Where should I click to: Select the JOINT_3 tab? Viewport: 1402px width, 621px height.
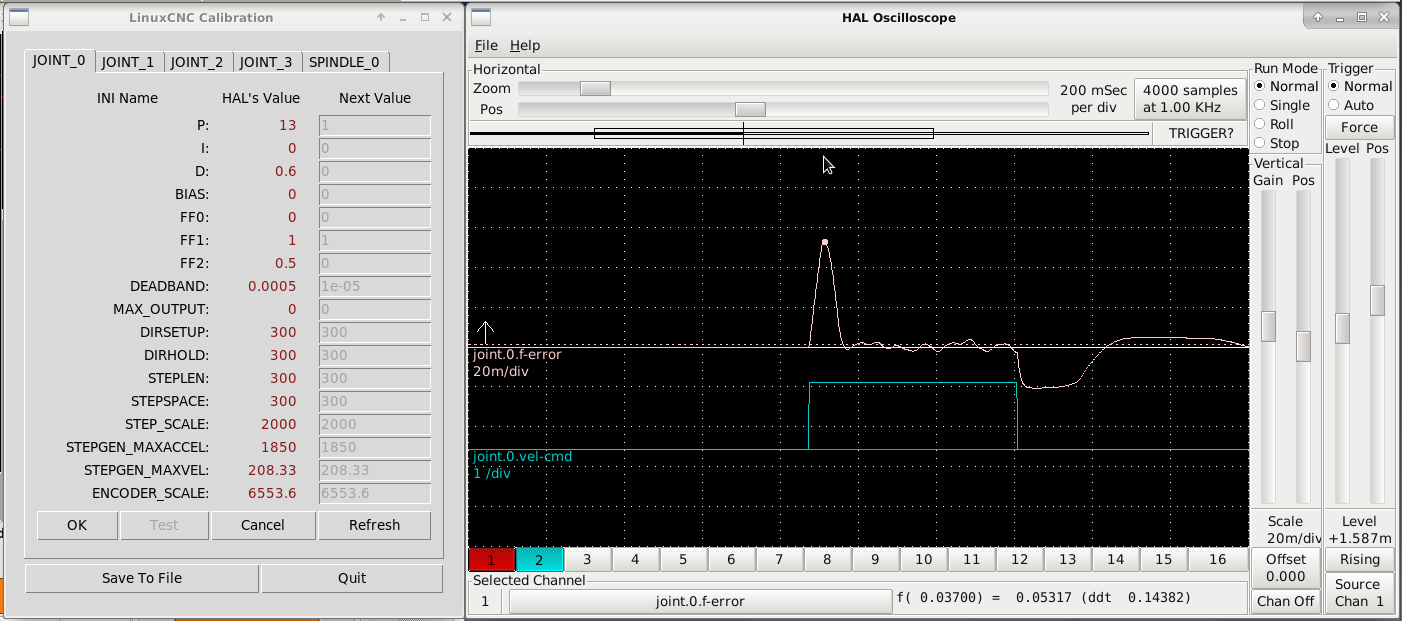click(266, 62)
